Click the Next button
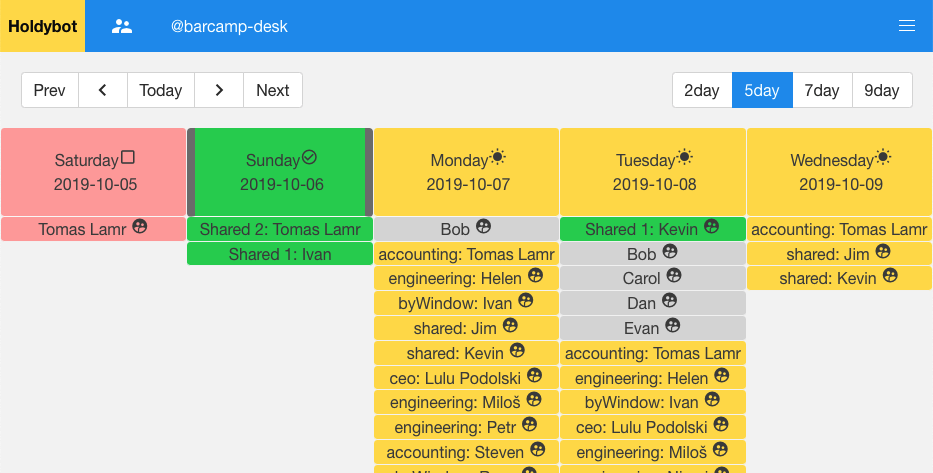This screenshot has width=933, height=473. point(273,90)
